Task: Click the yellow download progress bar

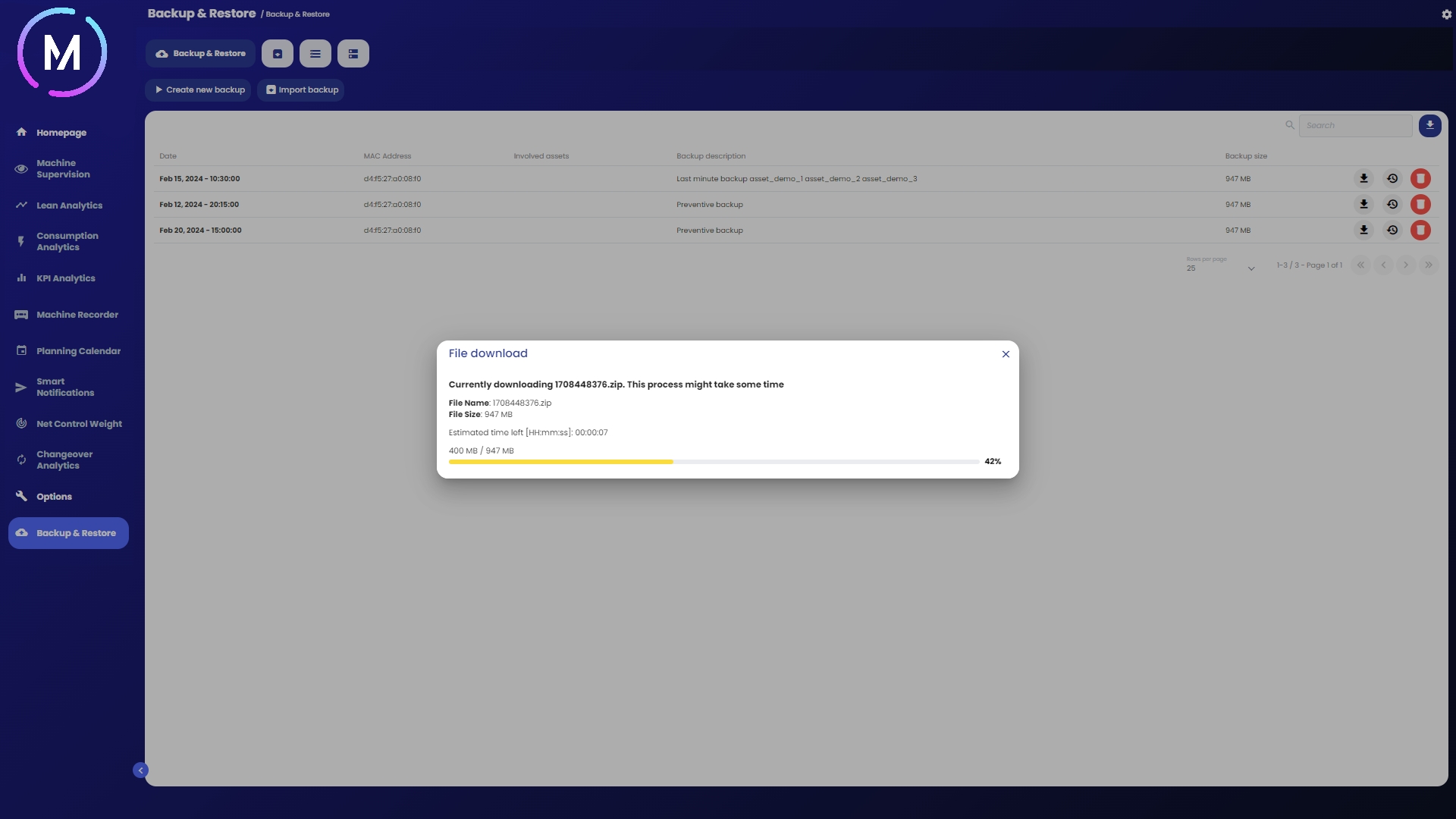Action: 560,462
